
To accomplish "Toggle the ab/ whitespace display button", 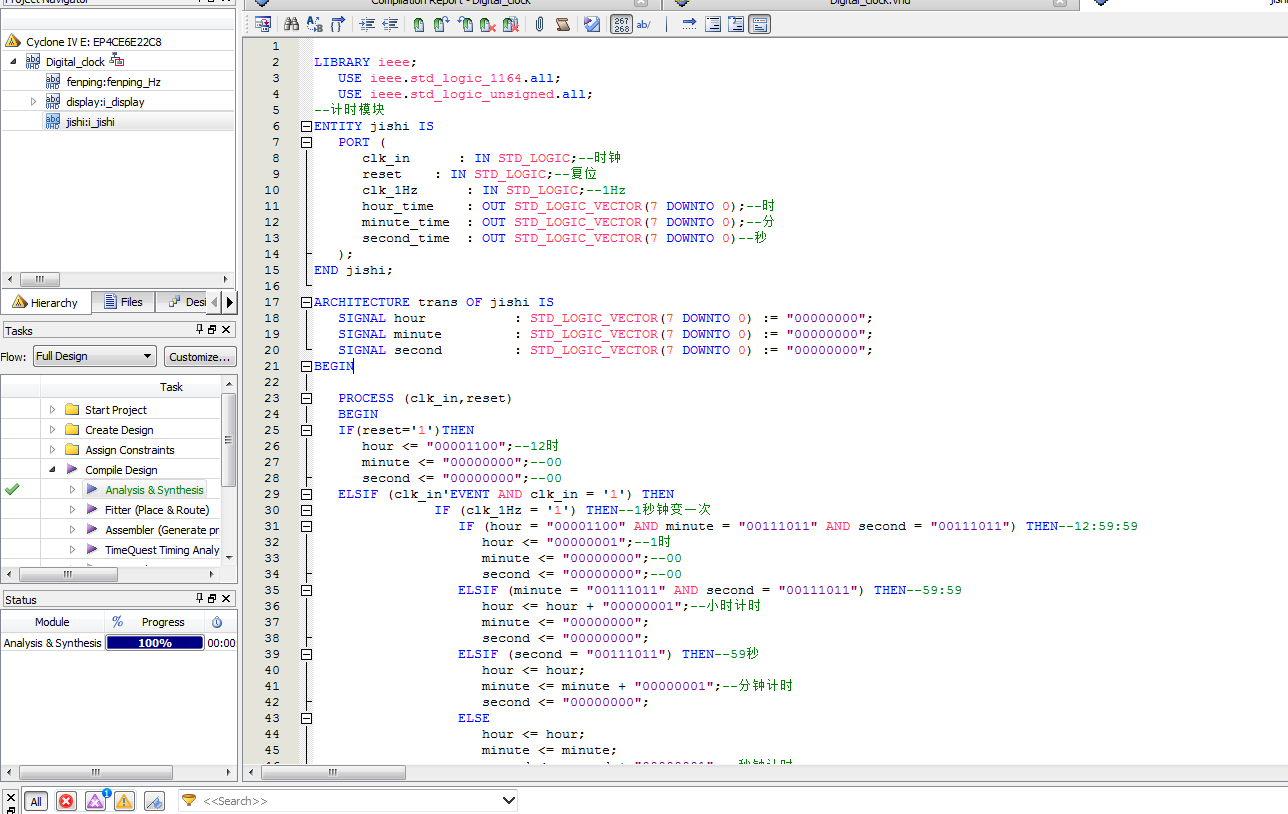I will (644, 24).
